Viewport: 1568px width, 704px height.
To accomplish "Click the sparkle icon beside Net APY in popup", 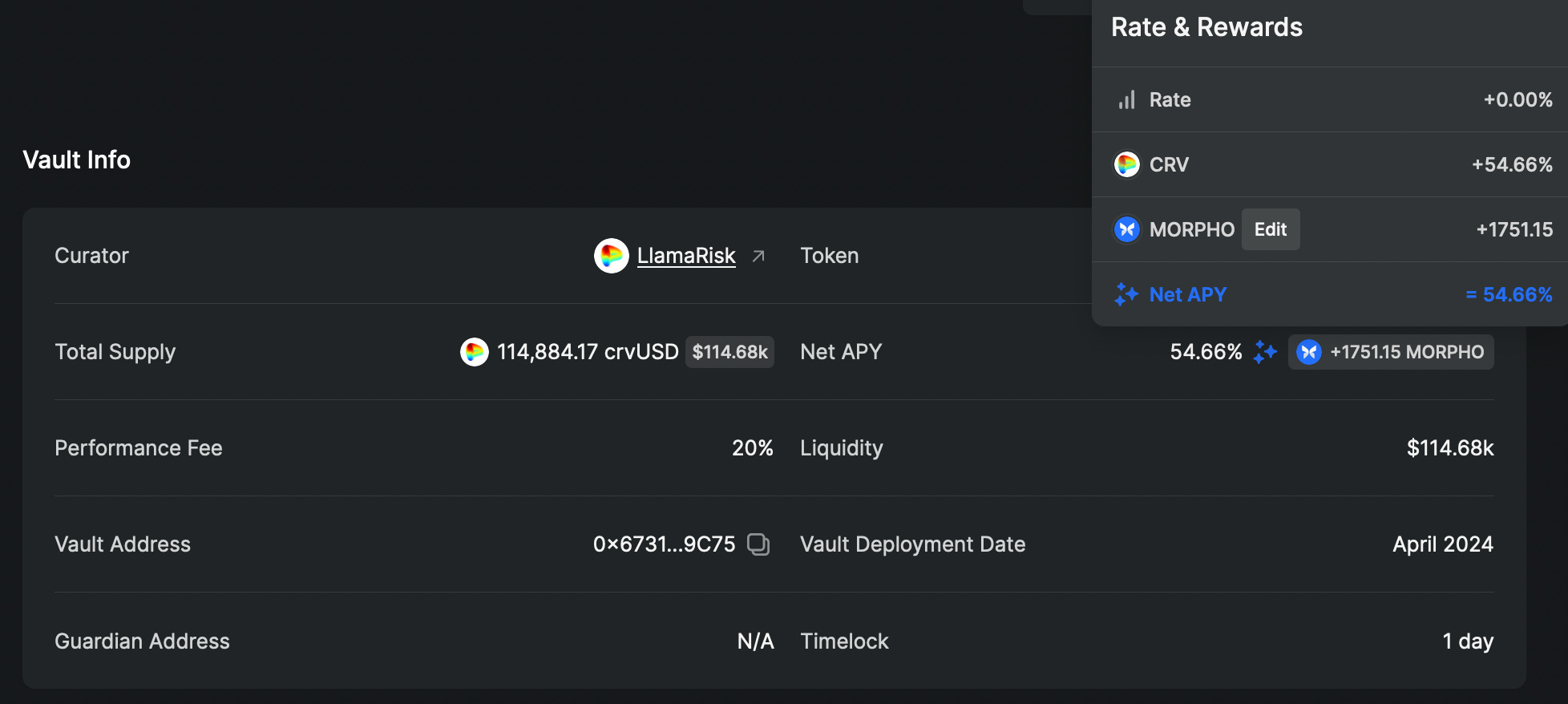I will coord(1126,294).
